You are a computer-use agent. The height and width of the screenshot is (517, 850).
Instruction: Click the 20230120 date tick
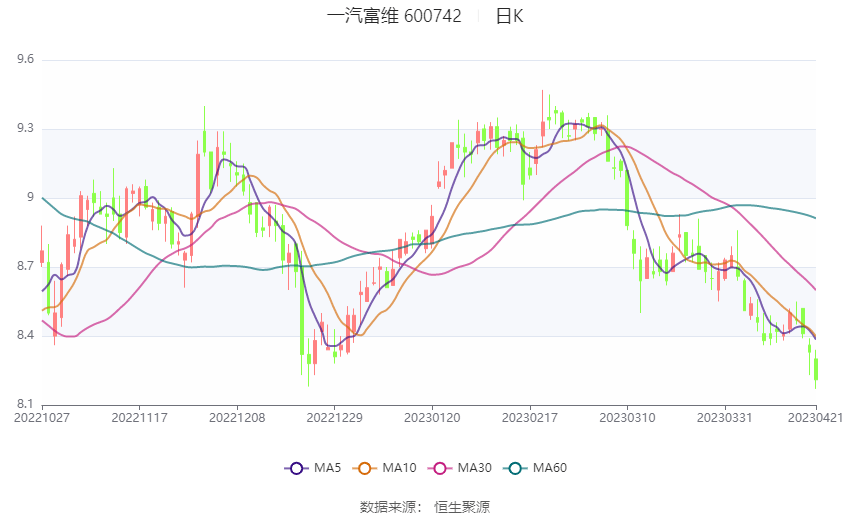[432, 418]
